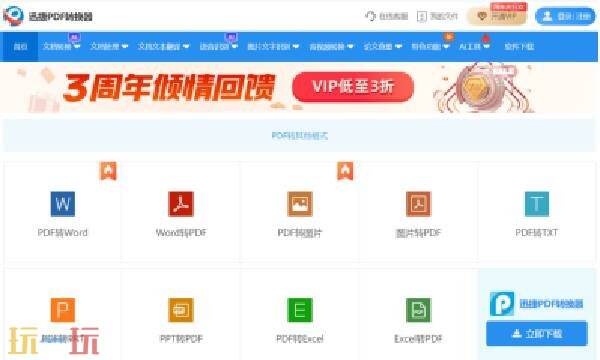Click the 图片转PDF label text
600x360 pixels.
tap(418, 233)
